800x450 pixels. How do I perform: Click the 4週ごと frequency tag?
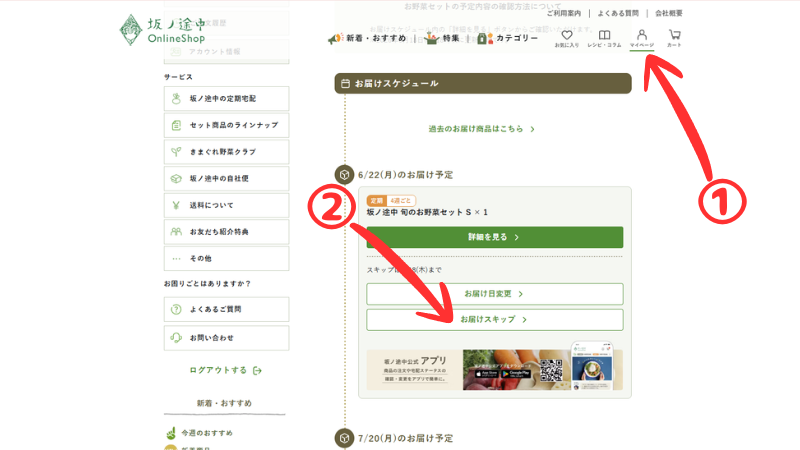[x=401, y=201]
